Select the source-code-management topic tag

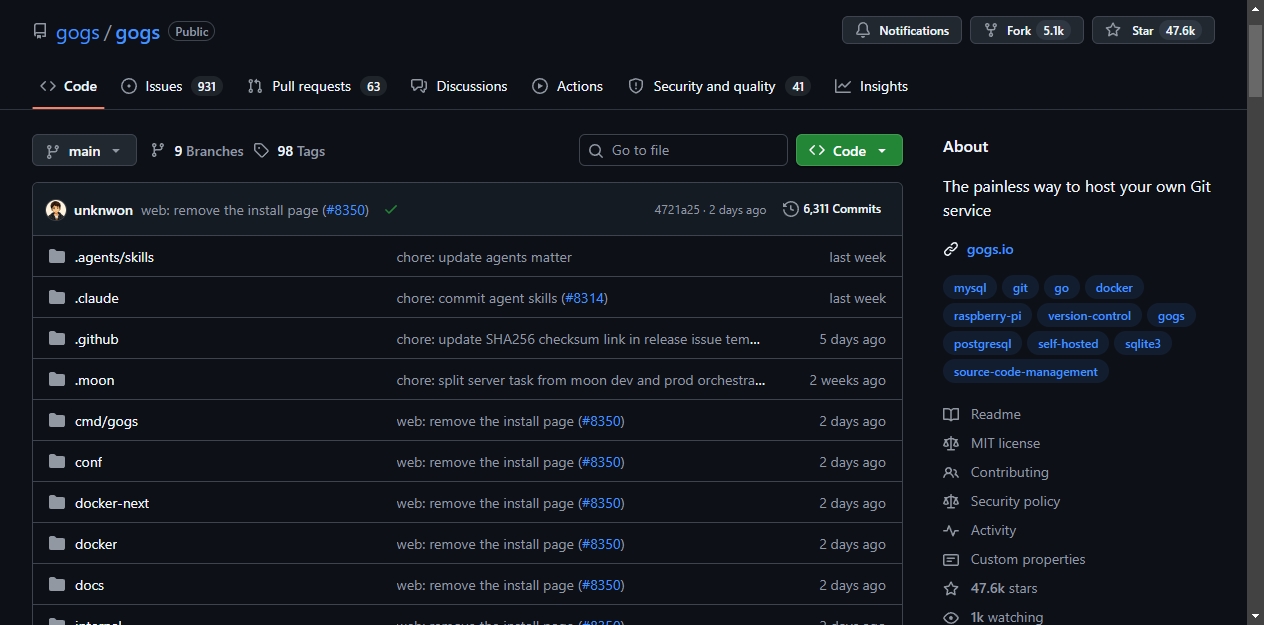point(1026,371)
